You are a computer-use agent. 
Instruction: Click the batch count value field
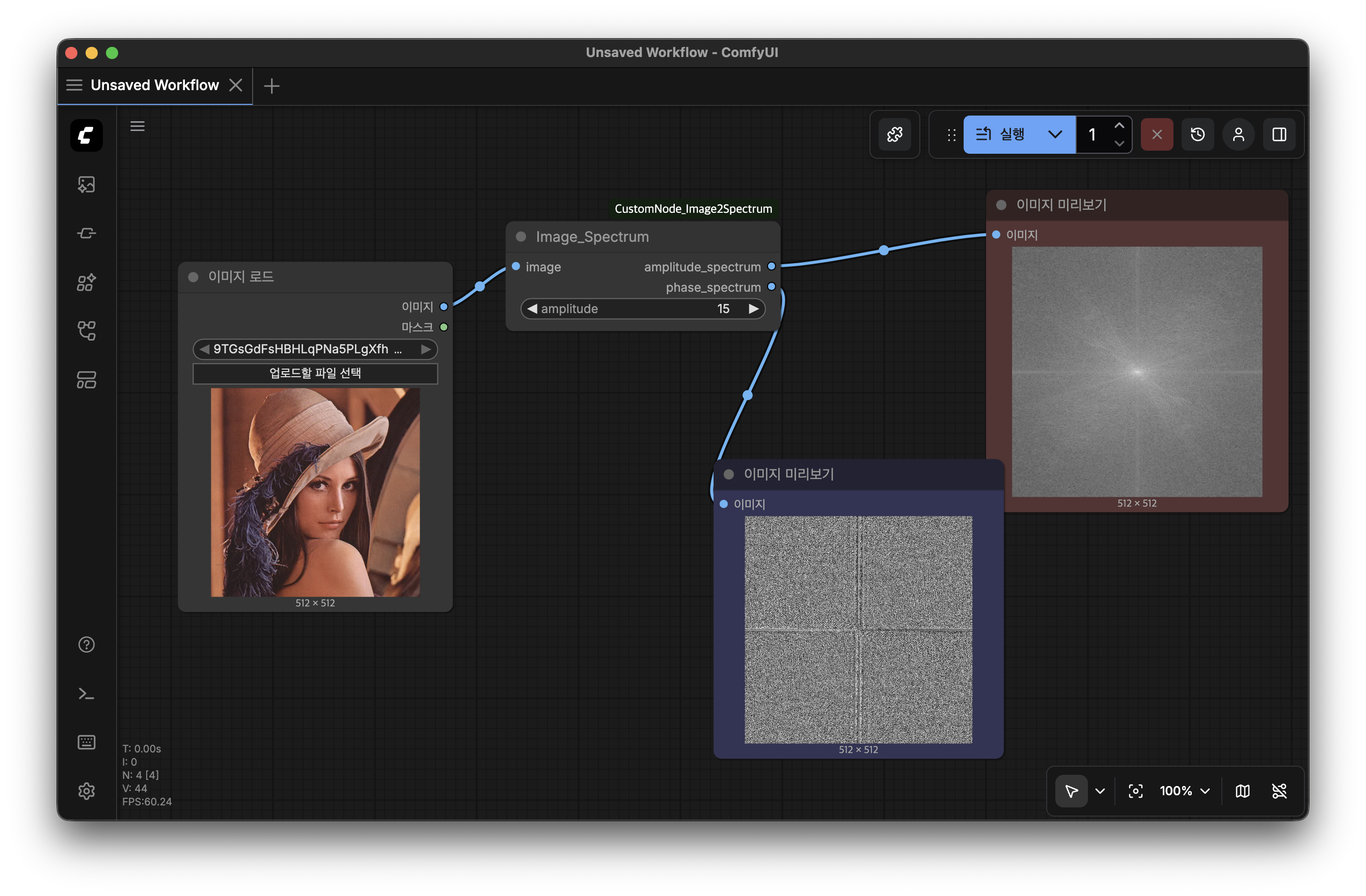point(1093,134)
